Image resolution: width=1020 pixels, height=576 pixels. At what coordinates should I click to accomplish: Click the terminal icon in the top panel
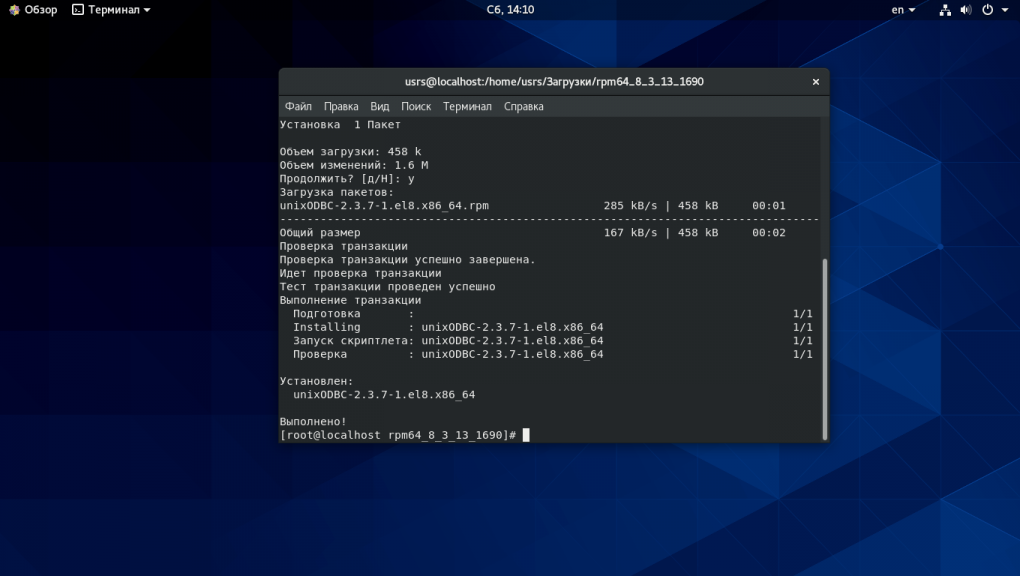coord(77,10)
